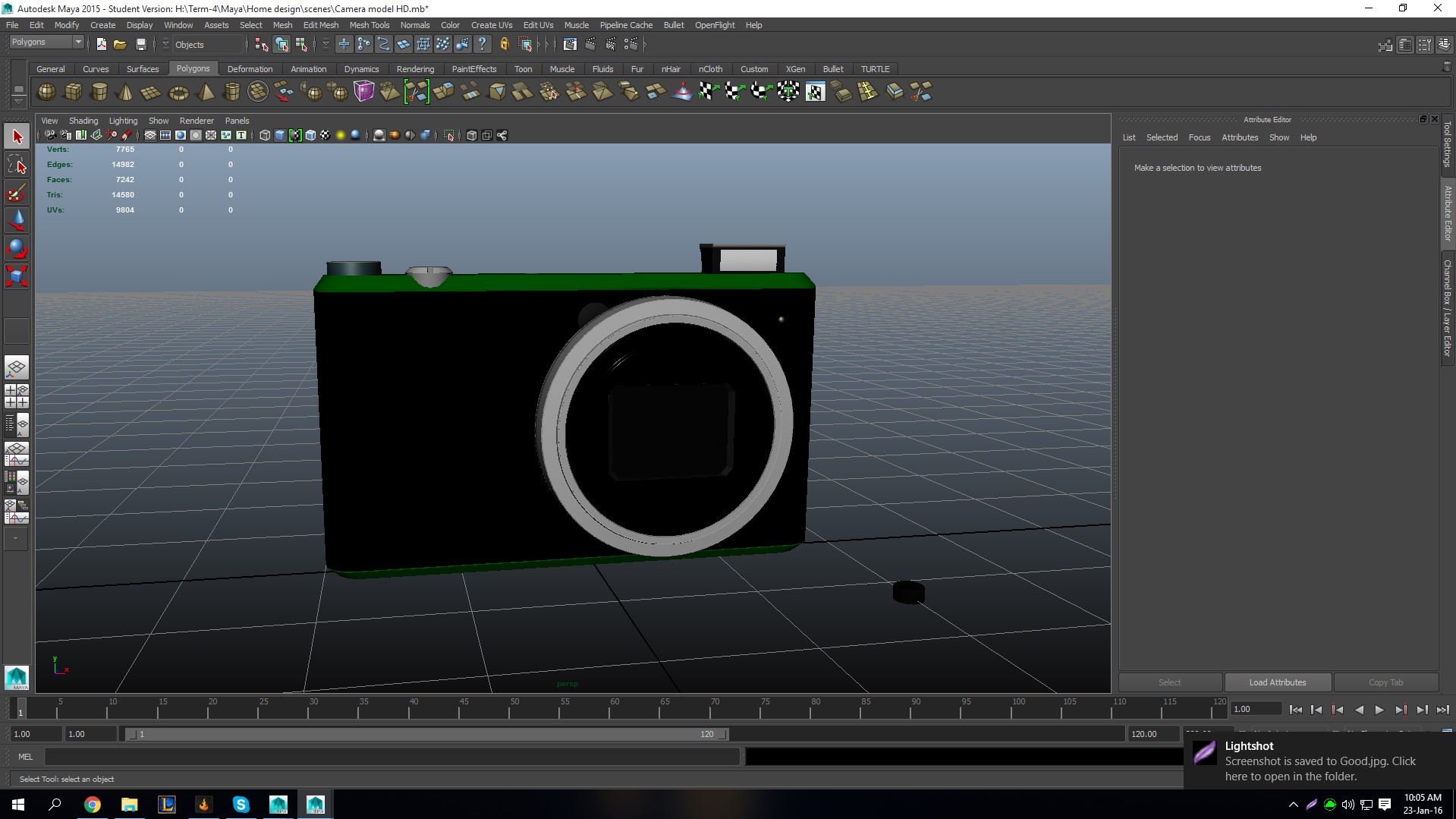Create a polygon torus from shelf
Image resolution: width=1456 pixels, height=819 pixels.
coord(178,92)
